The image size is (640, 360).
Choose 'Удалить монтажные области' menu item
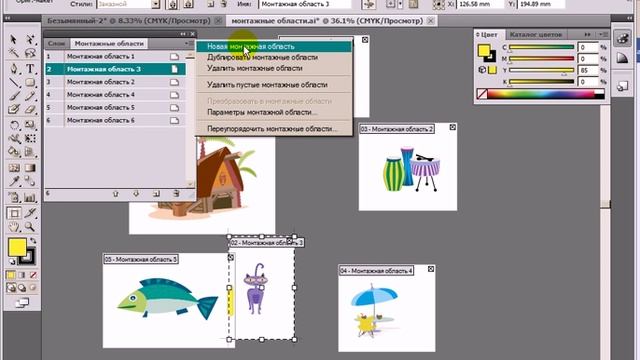coord(273,68)
